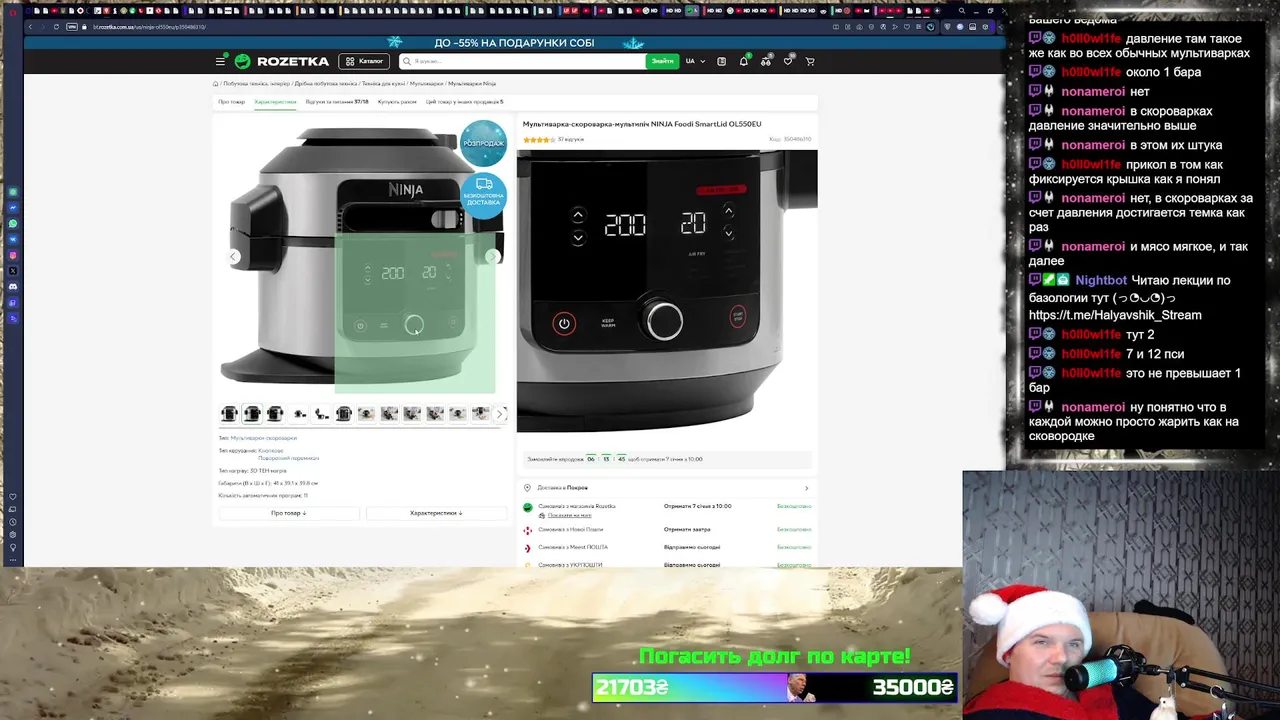
Task: Show the next product photo
Action: coord(492,257)
